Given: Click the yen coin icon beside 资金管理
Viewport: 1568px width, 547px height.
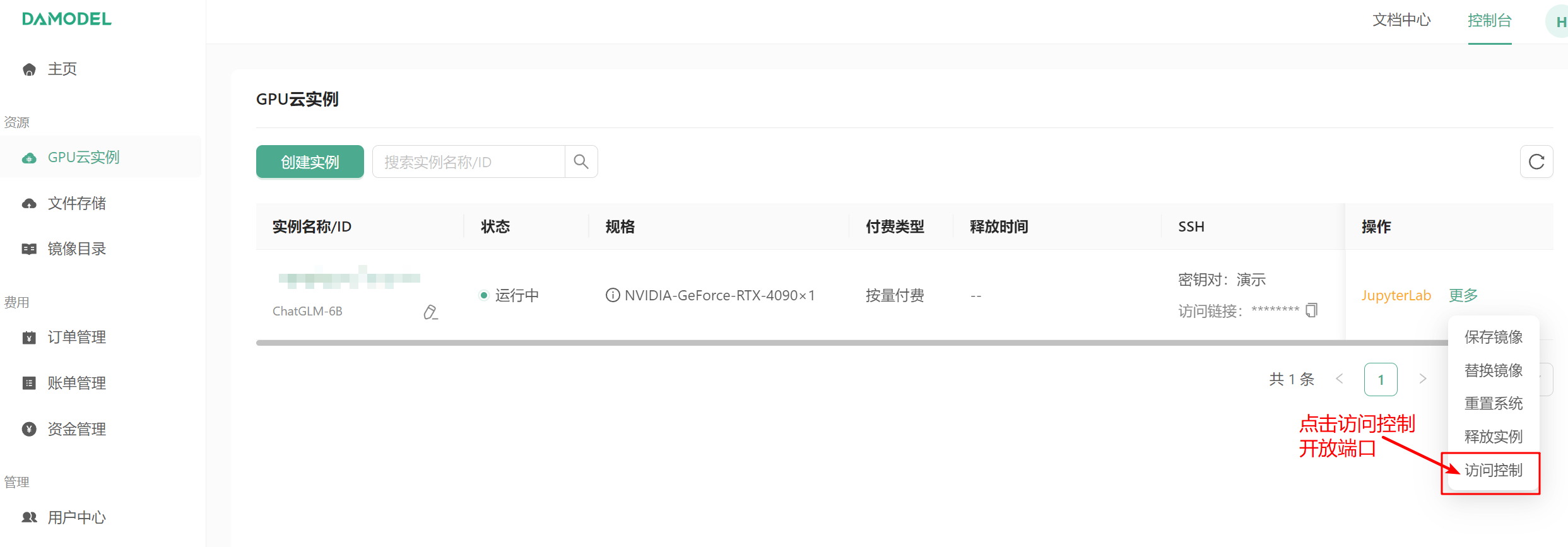Looking at the screenshot, I should [x=29, y=429].
